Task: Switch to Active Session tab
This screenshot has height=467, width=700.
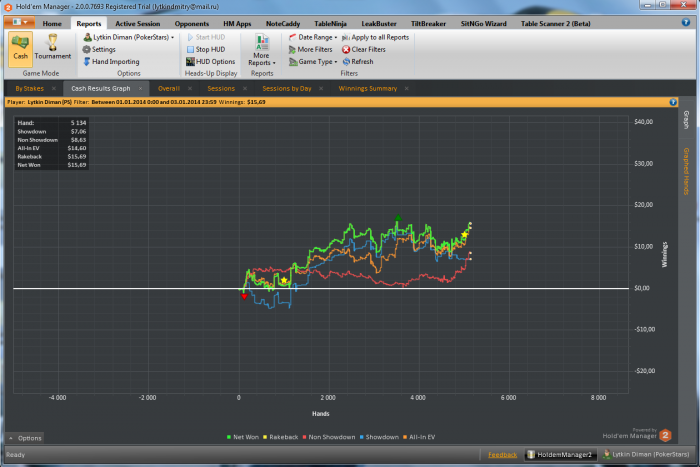Action: pos(138,24)
